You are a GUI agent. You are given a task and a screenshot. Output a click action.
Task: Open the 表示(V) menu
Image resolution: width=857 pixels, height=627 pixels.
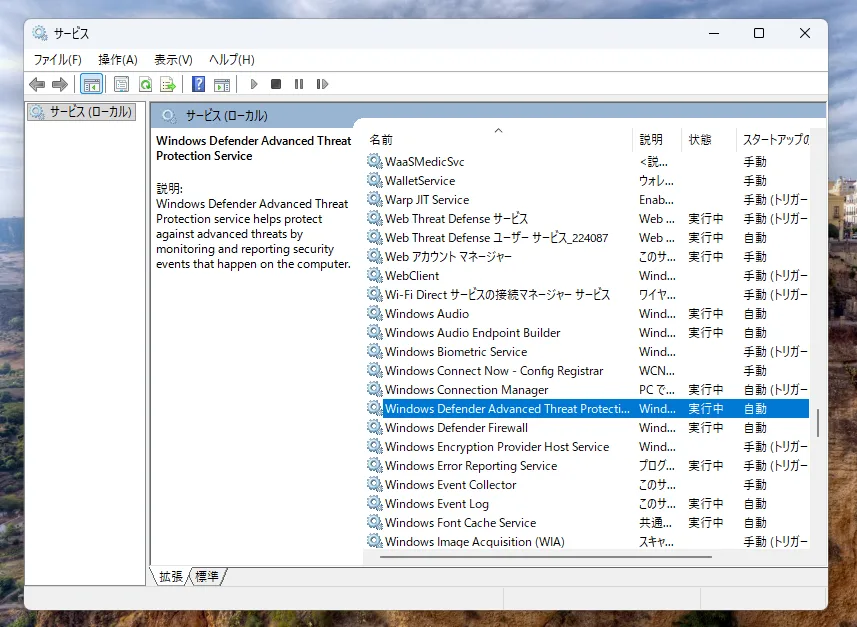pyautogui.click(x=173, y=60)
